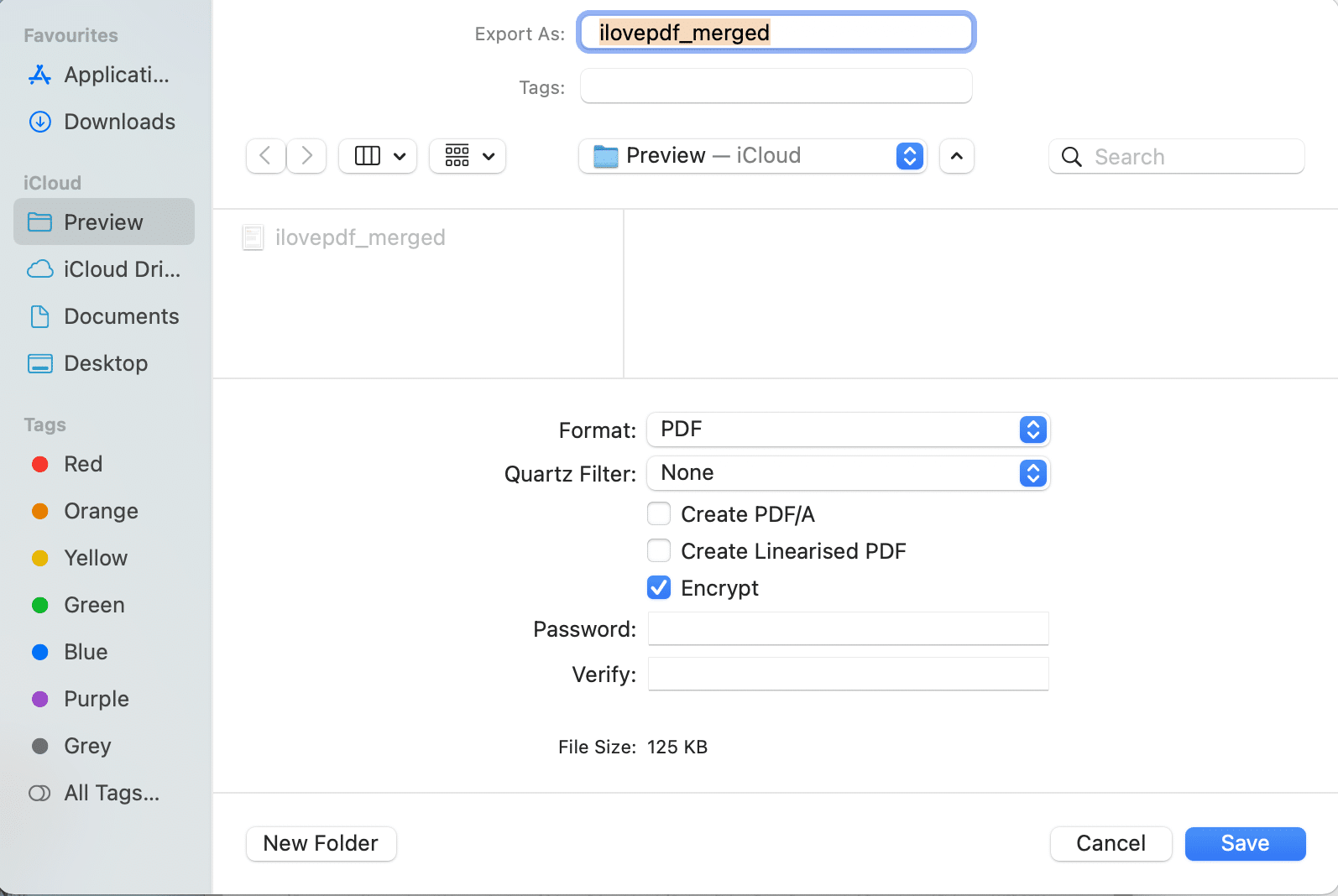Image resolution: width=1338 pixels, height=896 pixels.
Task: Open Downloads from the sidebar
Action: coord(119,122)
